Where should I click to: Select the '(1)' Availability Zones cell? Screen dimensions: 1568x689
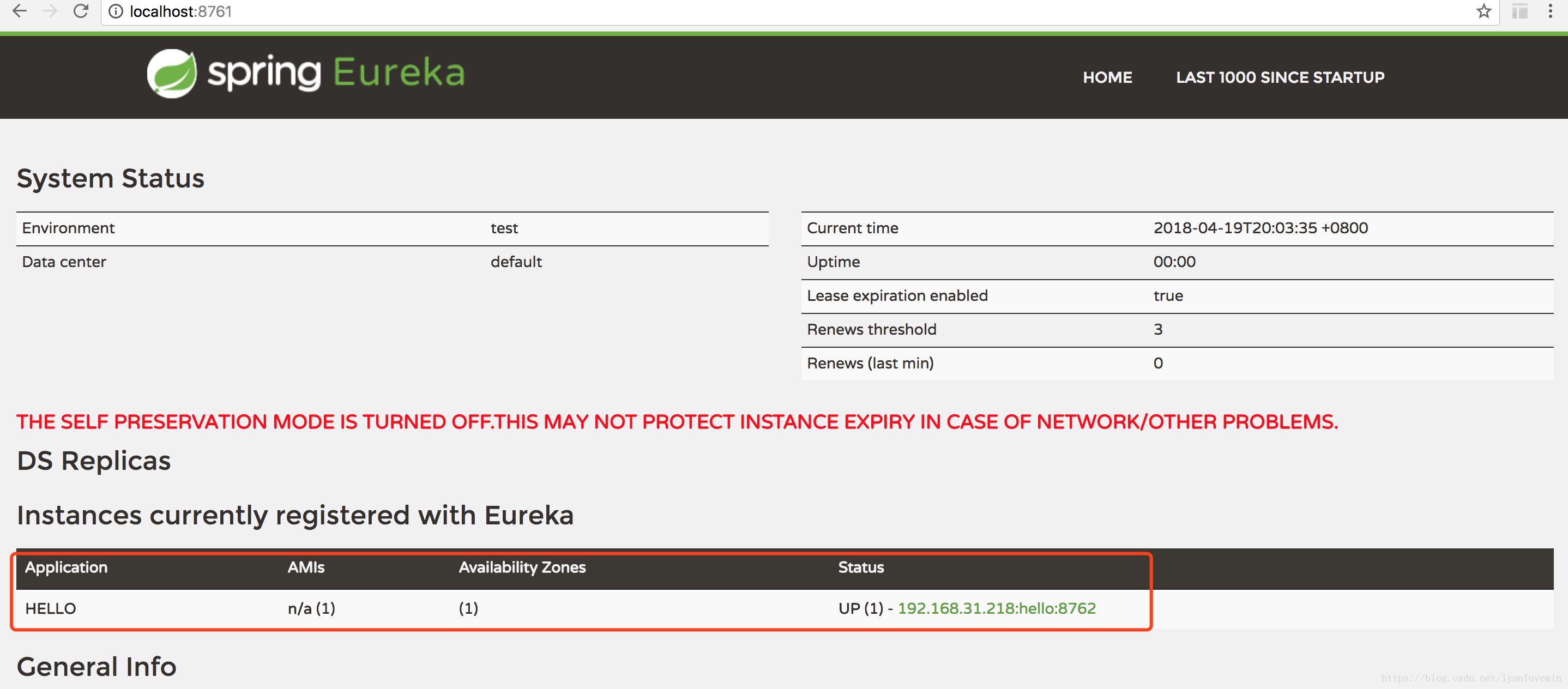(468, 608)
